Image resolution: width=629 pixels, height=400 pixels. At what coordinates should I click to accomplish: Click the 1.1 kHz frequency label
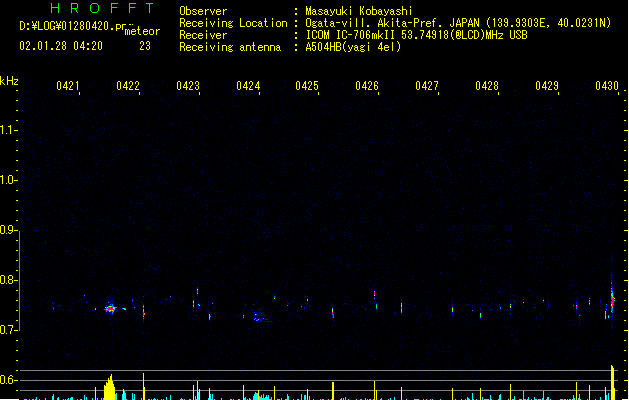tap(7, 130)
